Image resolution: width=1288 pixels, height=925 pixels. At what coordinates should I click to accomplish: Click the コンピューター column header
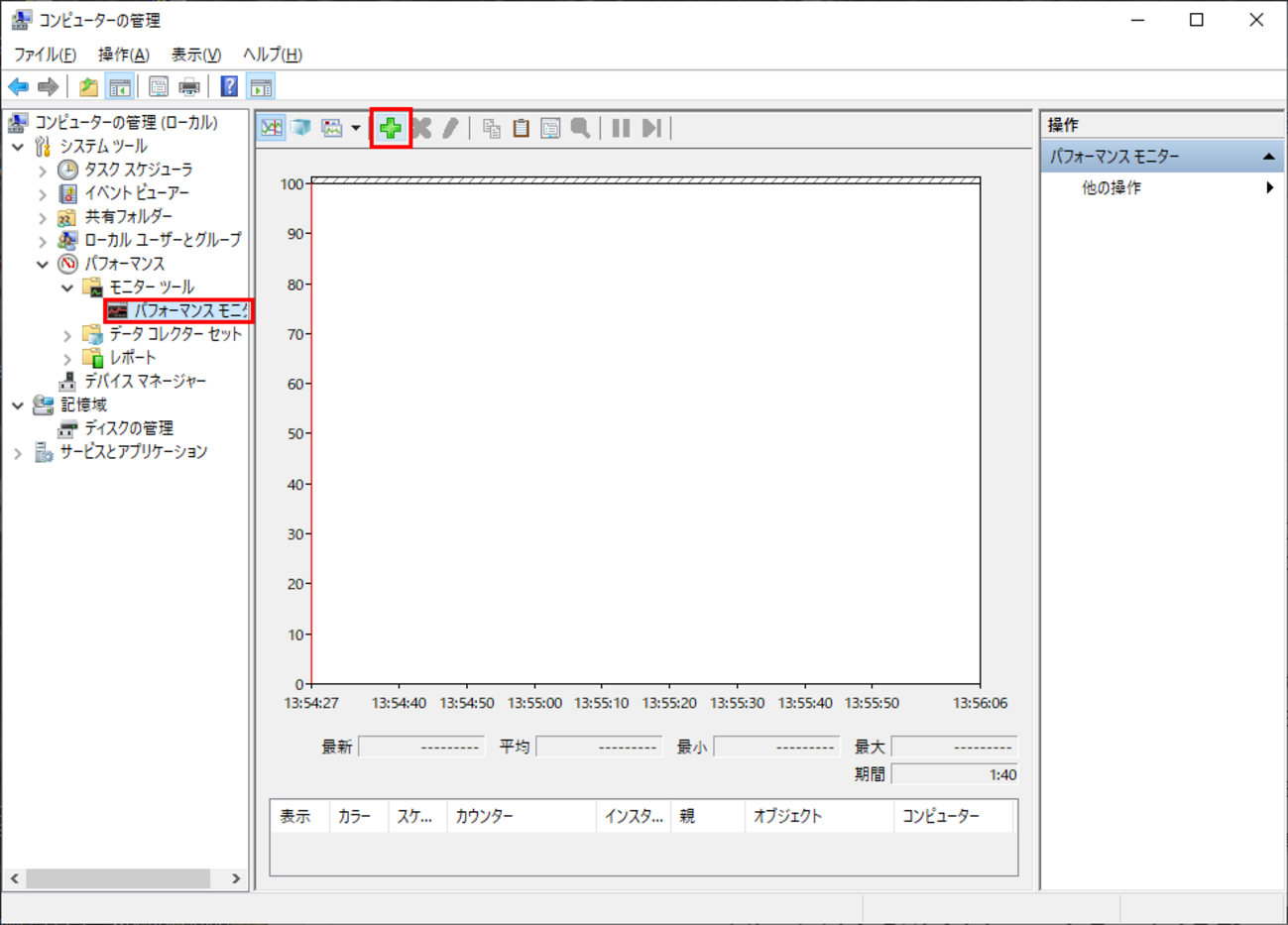coord(953,817)
